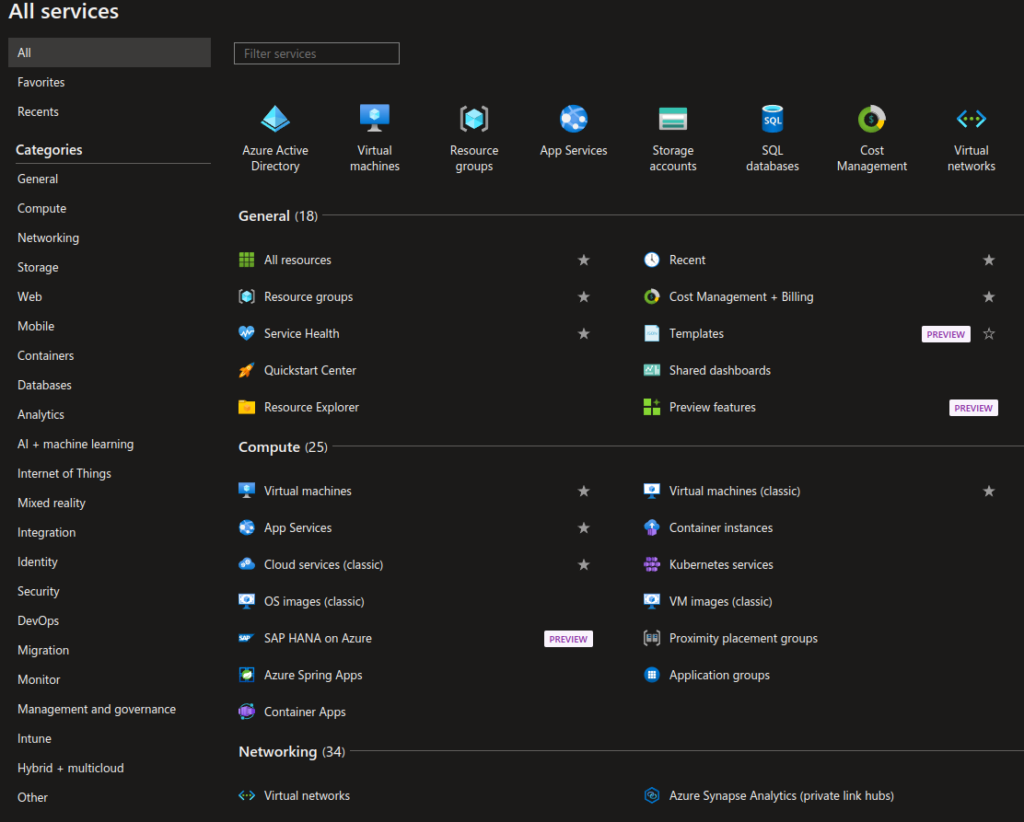Click the Service Health heart icon
The height and width of the screenshot is (822, 1024).
tap(247, 334)
